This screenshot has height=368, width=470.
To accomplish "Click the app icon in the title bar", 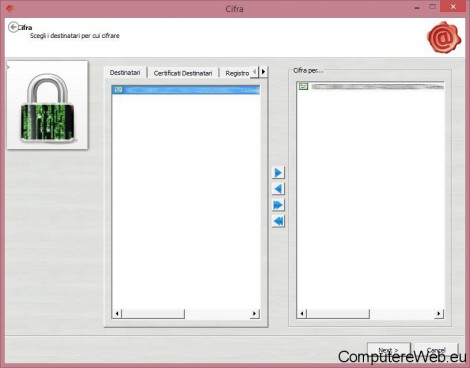I will coord(10,9).
